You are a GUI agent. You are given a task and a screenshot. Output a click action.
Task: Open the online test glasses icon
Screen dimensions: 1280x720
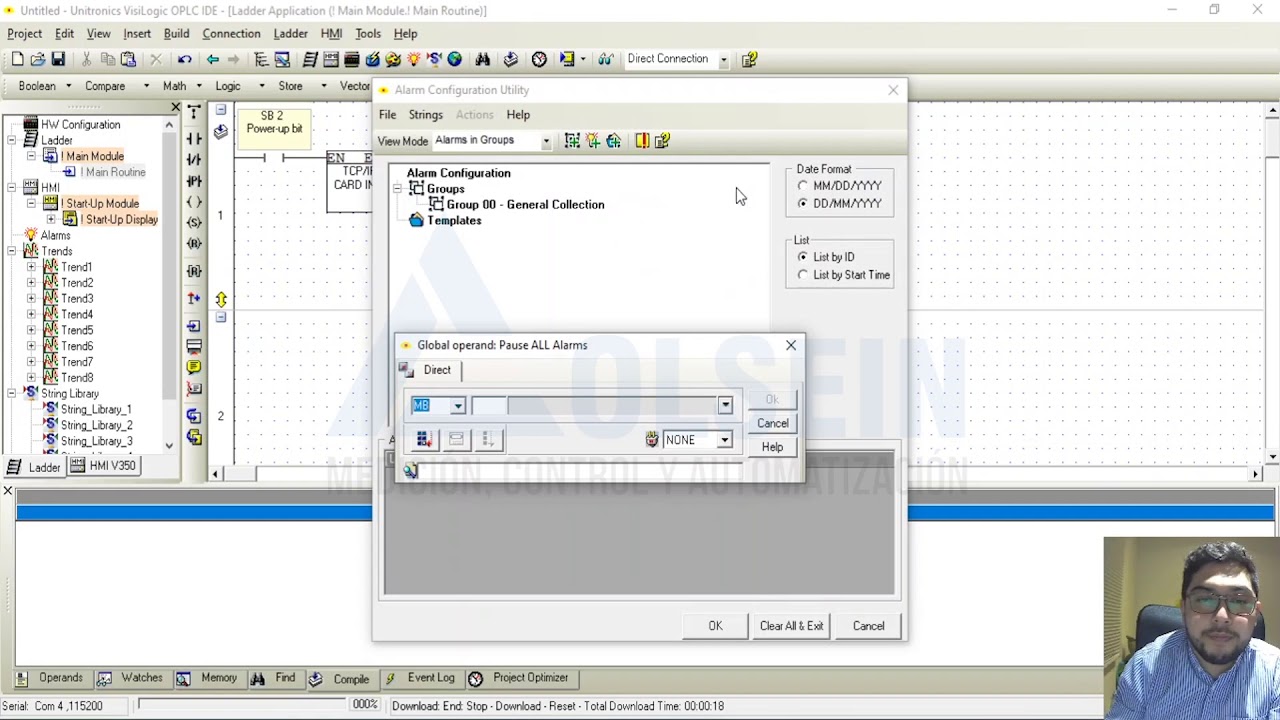(x=605, y=60)
